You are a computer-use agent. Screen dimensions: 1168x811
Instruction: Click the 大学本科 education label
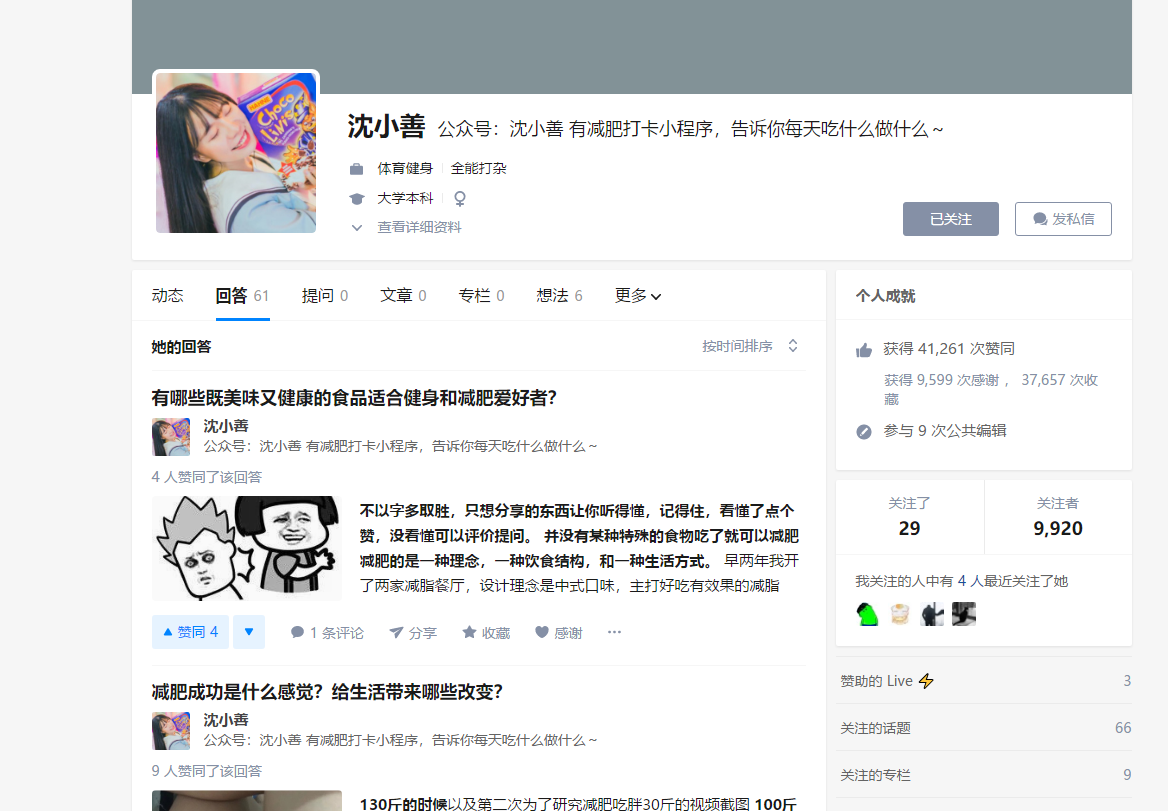pyautogui.click(x=405, y=199)
